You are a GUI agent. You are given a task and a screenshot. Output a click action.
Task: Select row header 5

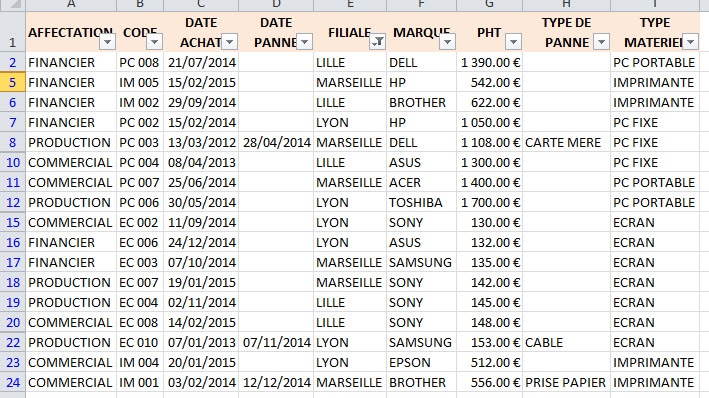pyautogui.click(x=13, y=82)
